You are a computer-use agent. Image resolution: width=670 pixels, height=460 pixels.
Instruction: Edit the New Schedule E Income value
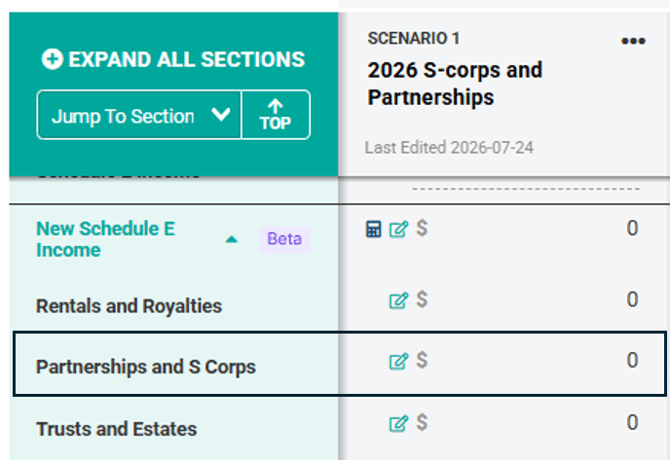tap(398, 229)
